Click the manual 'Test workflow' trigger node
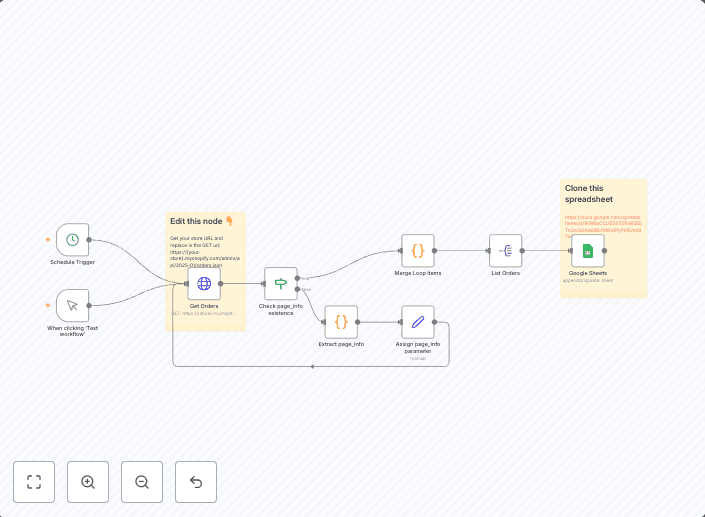 (x=72, y=305)
